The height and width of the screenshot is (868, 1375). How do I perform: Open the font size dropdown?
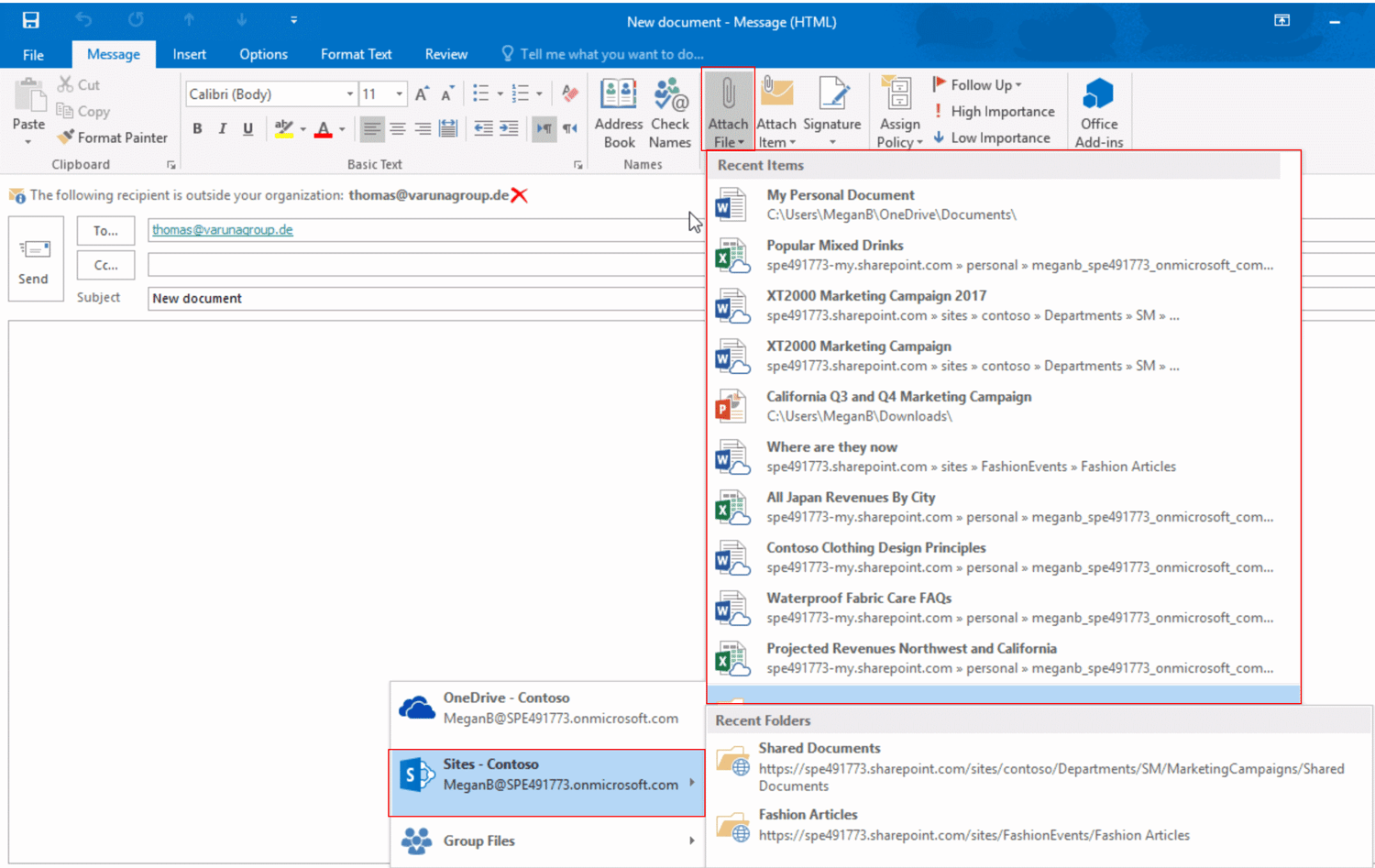[400, 93]
